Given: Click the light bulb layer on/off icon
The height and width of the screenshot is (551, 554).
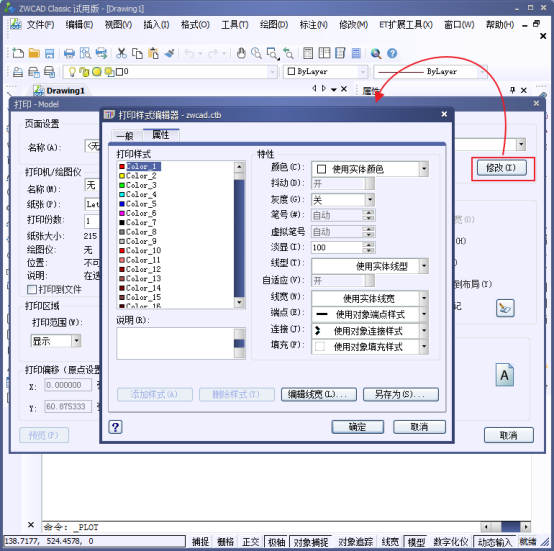Looking at the screenshot, I should pos(72,72).
